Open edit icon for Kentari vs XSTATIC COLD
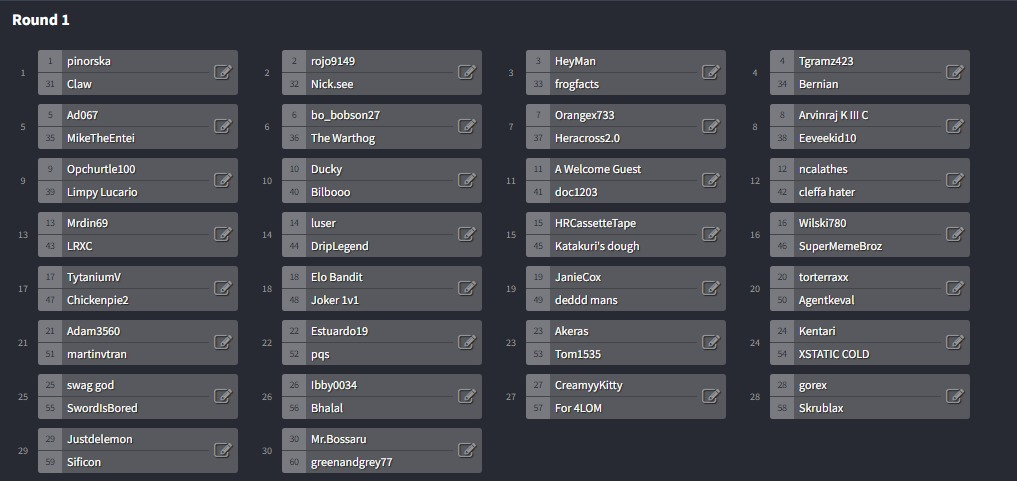The width and height of the screenshot is (1017, 481). point(955,342)
